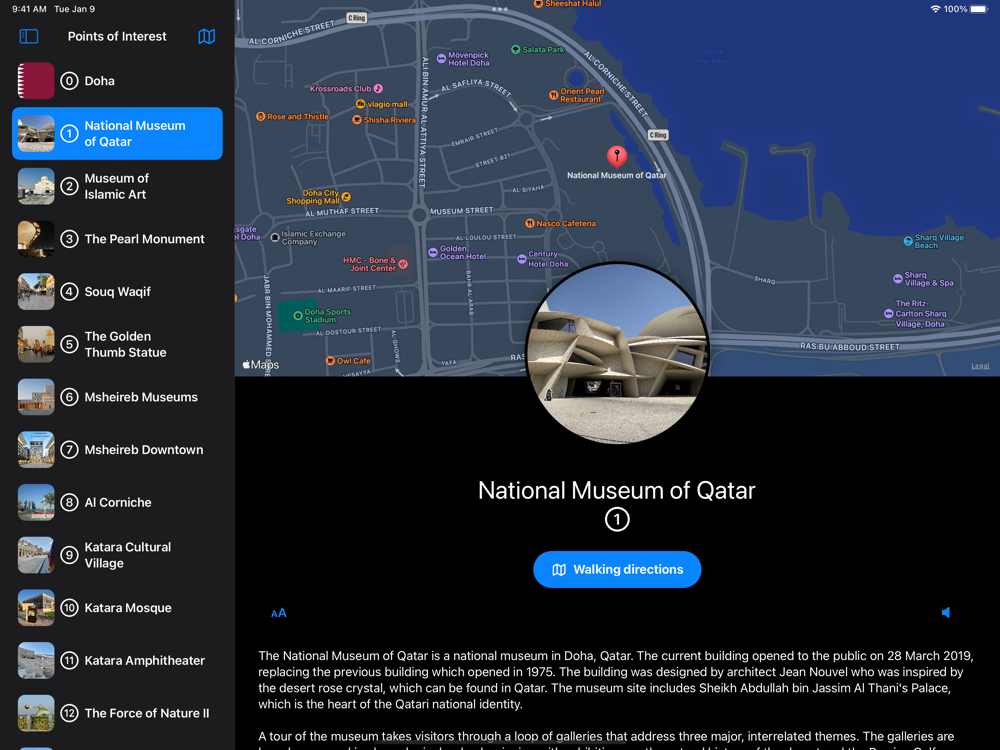The width and height of the screenshot is (1000, 750).
Task: Tap Salata Park map marker
Action: click(515, 49)
